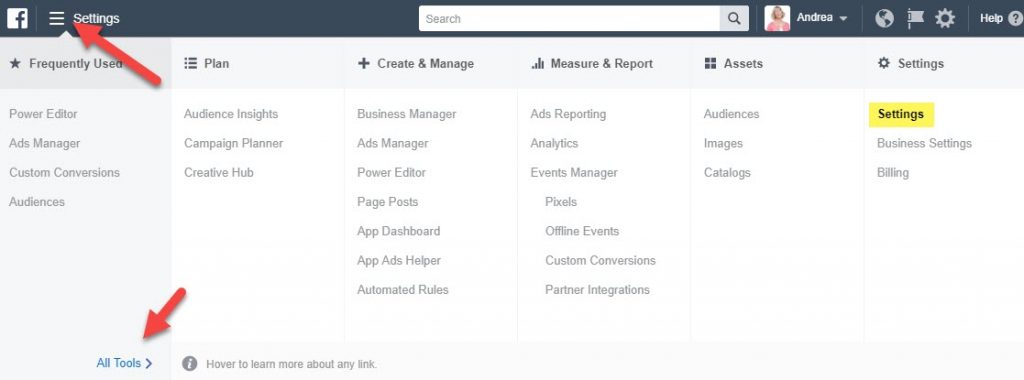This screenshot has height=380, width=1024.
Task: Open Page Posts
Action: click(x=387, y=202)
